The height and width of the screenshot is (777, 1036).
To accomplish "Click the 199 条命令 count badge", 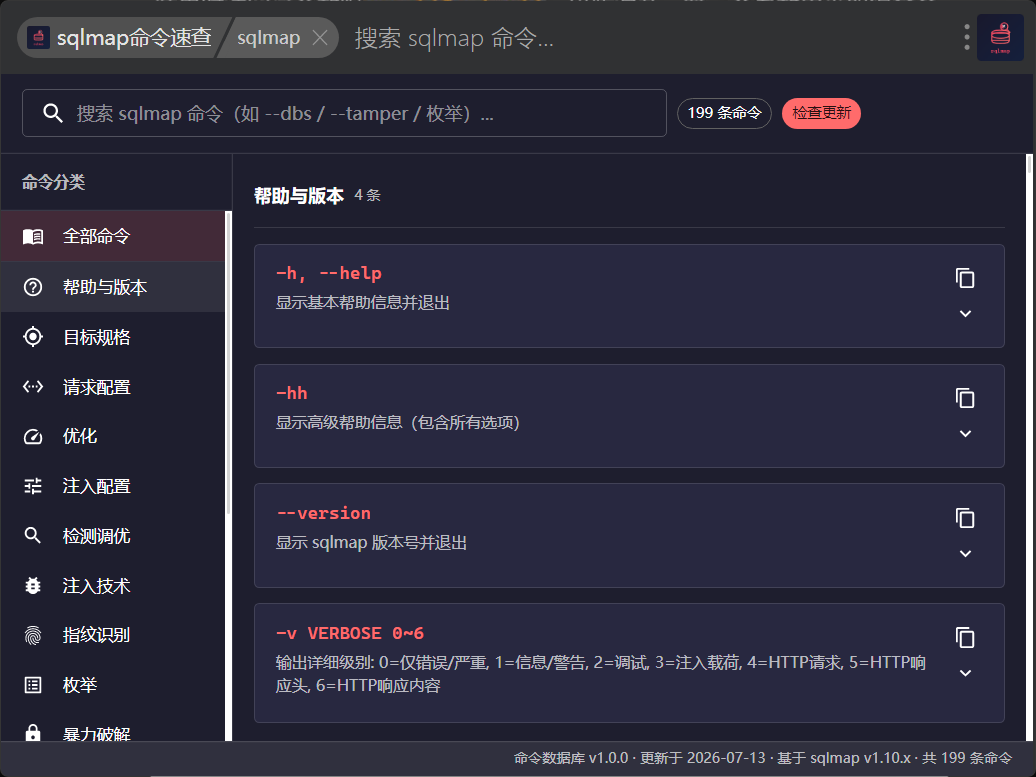I will [724, 113].
